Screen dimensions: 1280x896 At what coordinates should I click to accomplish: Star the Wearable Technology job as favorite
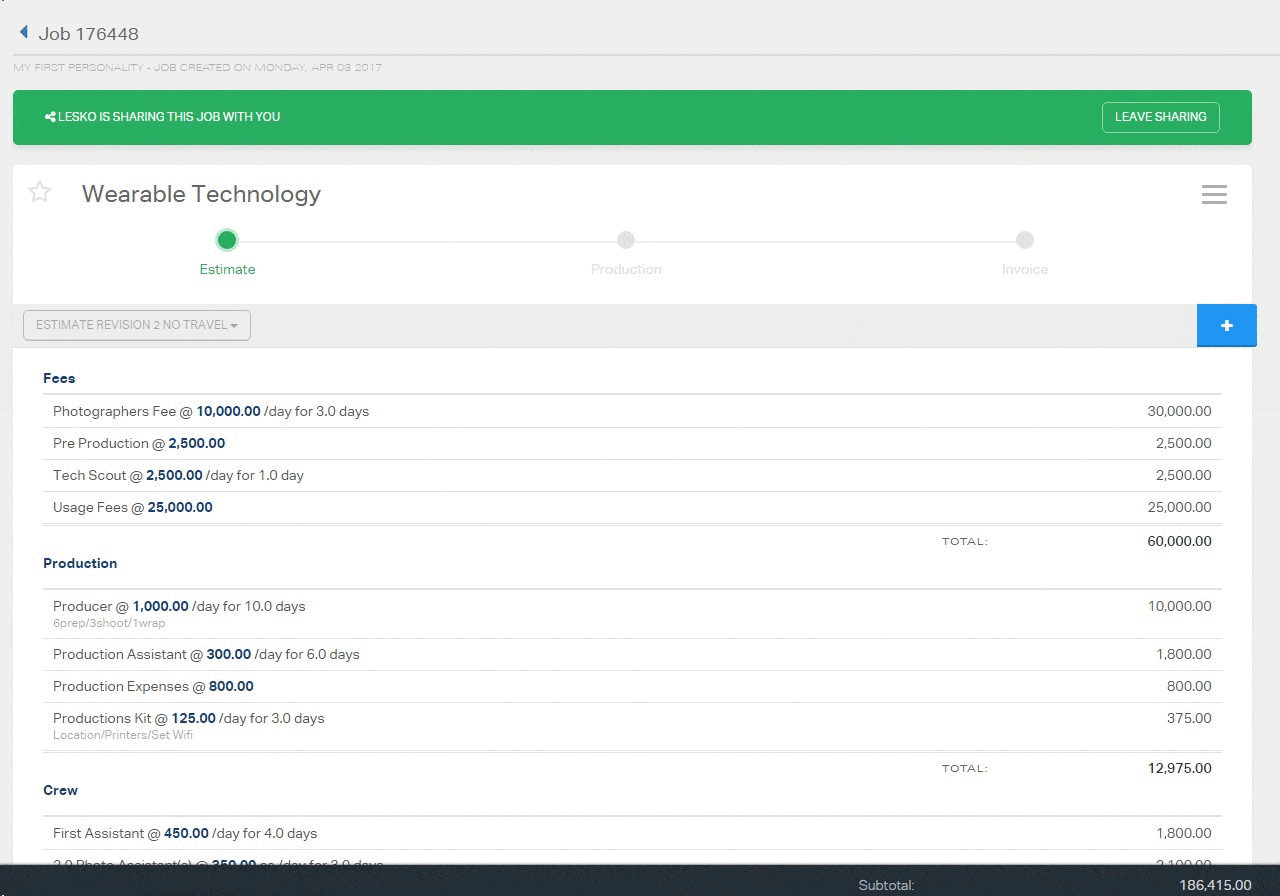tap(40, 192)
